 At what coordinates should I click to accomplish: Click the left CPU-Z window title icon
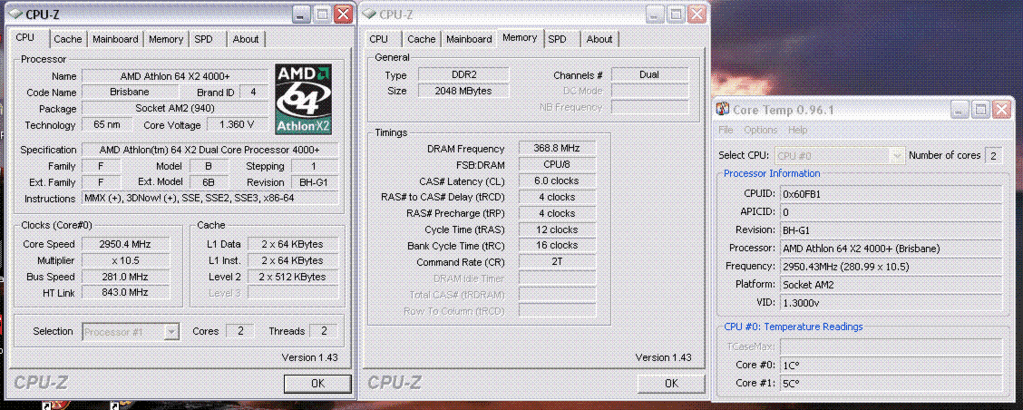coord(15,14)
